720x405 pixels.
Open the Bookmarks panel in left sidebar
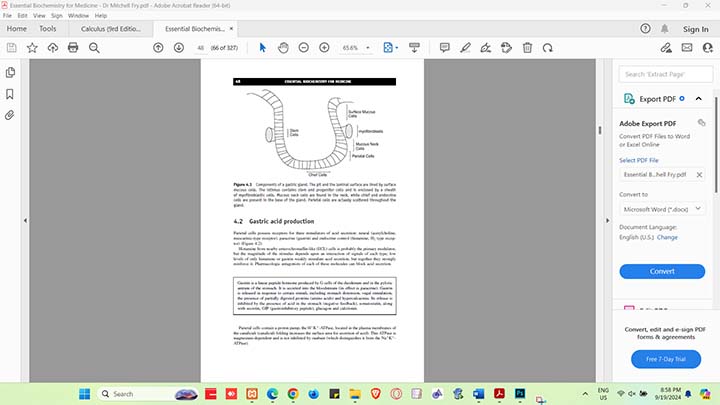pyautogui.click(x=10, y=94)
